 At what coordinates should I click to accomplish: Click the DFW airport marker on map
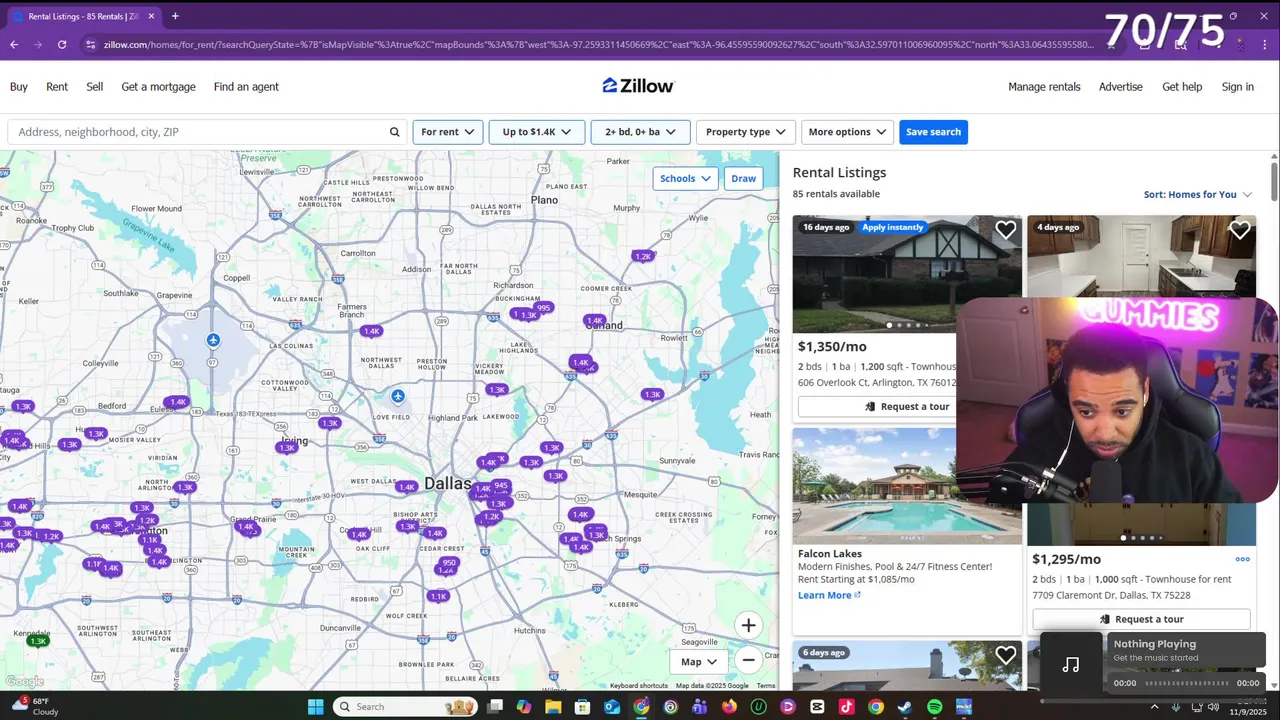(x=213, y=341)
